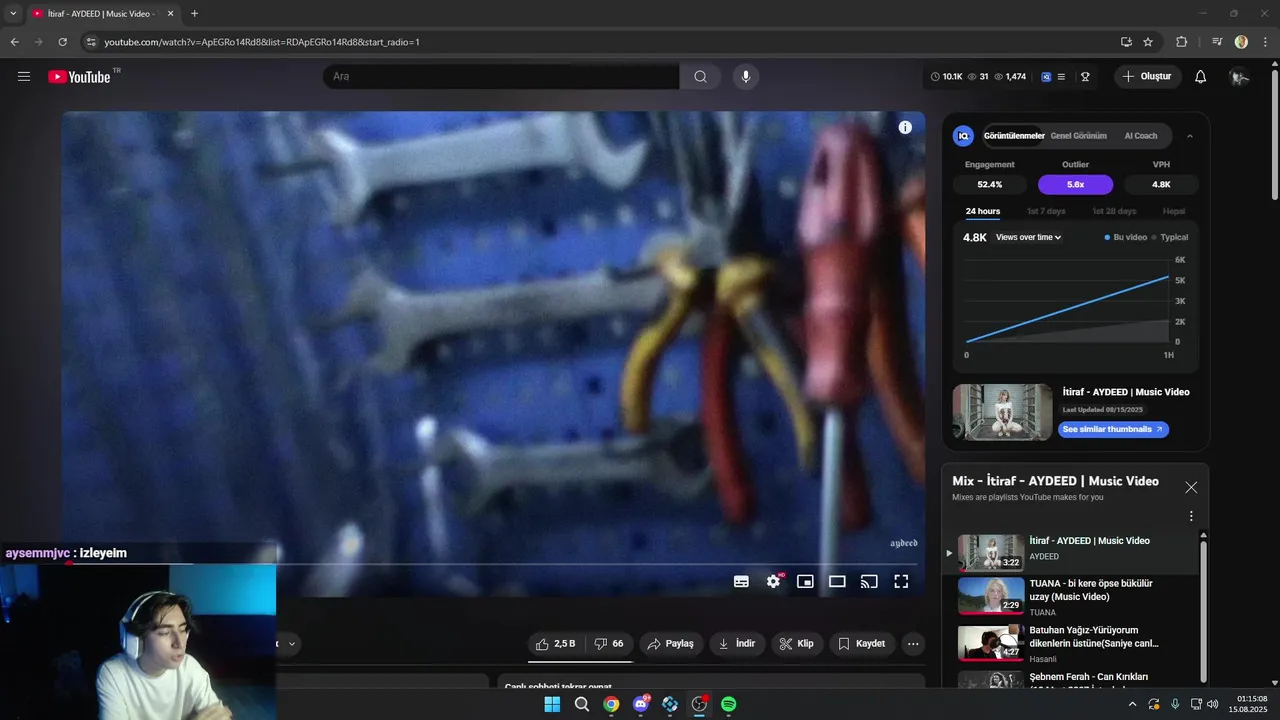The height and width of the screenshot is (720, 1280).
Task: Switch to miniplayer mode
Action: [805, 581]
